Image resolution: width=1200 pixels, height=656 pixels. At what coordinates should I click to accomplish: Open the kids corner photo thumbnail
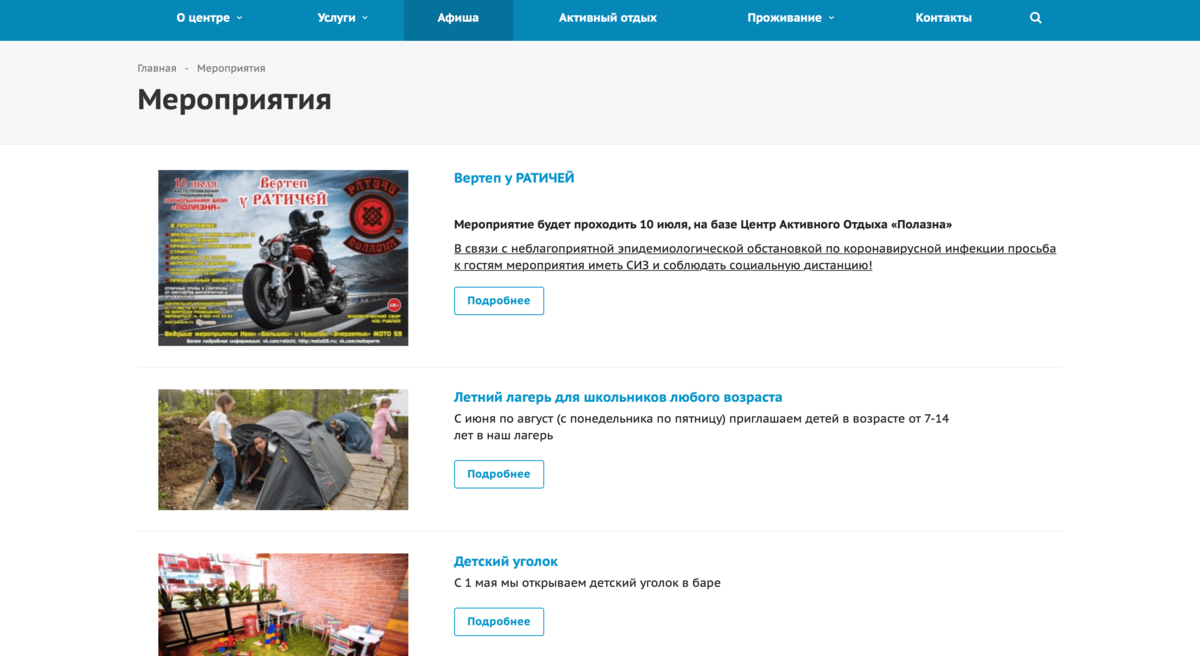point(283,605)
